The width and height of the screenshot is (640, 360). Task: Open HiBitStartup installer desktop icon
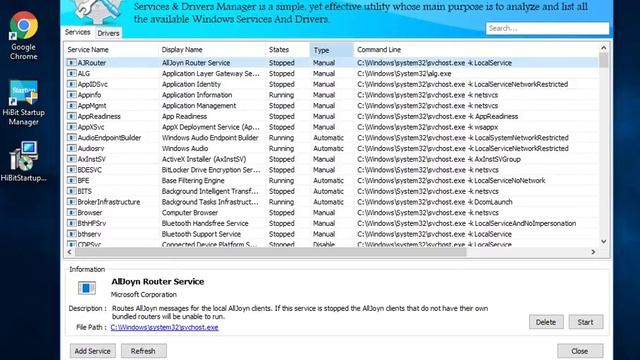coord(24,162)
